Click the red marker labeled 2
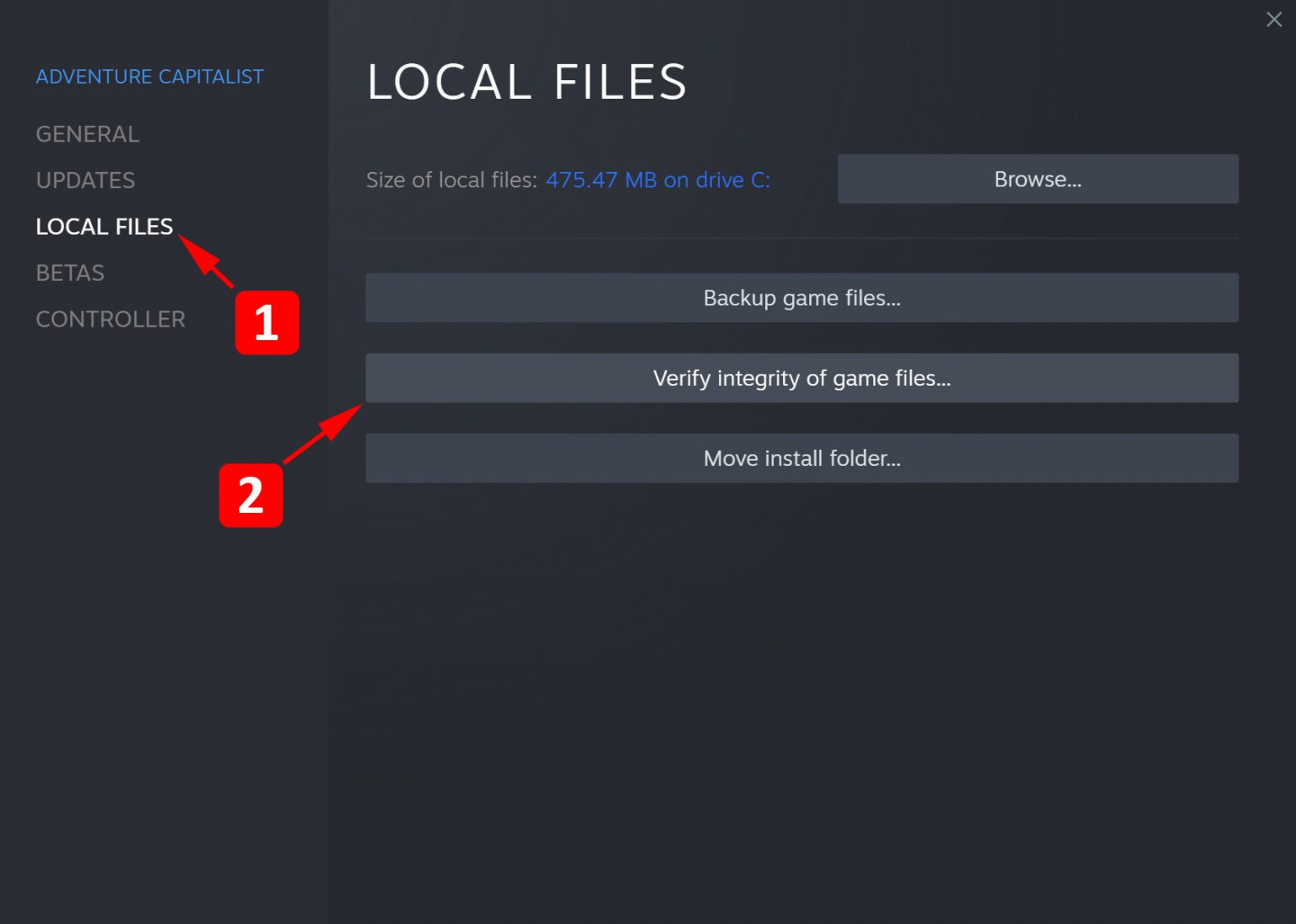This screenshot has height=924, width=1296. pyautogui.click(x=252, y=497)
